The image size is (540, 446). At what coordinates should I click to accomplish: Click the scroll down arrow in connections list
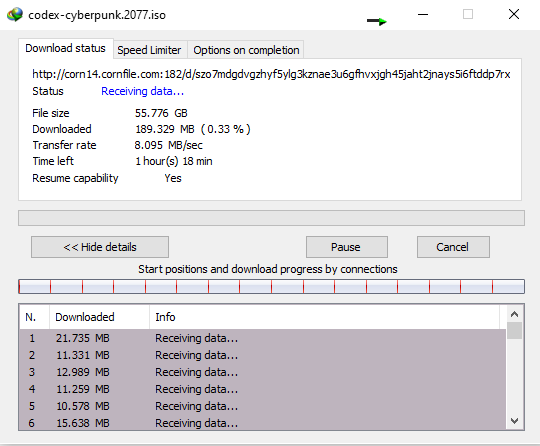[515, 421]
